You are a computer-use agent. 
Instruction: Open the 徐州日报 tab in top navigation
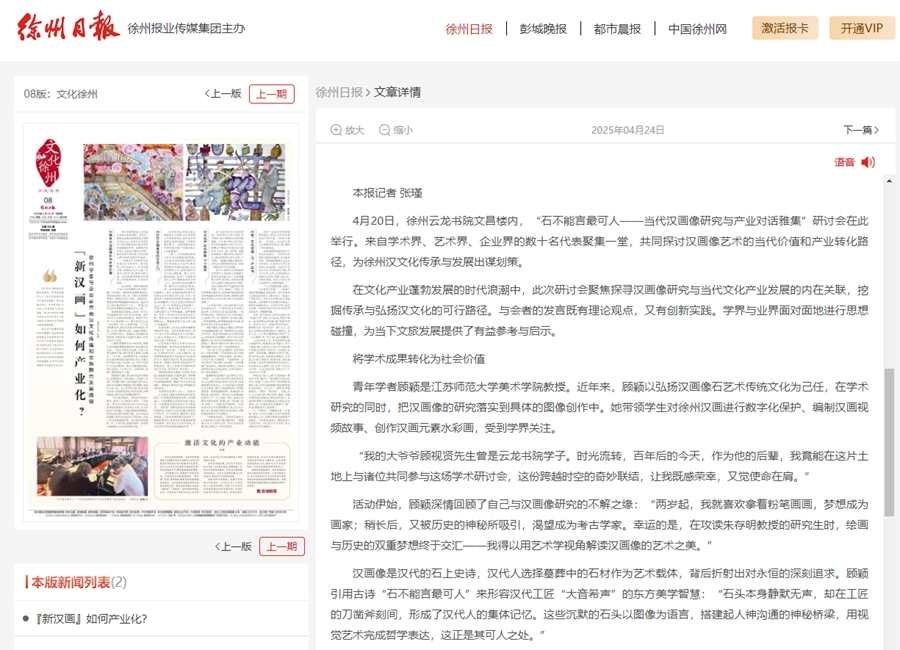click(x=469, y=28)
